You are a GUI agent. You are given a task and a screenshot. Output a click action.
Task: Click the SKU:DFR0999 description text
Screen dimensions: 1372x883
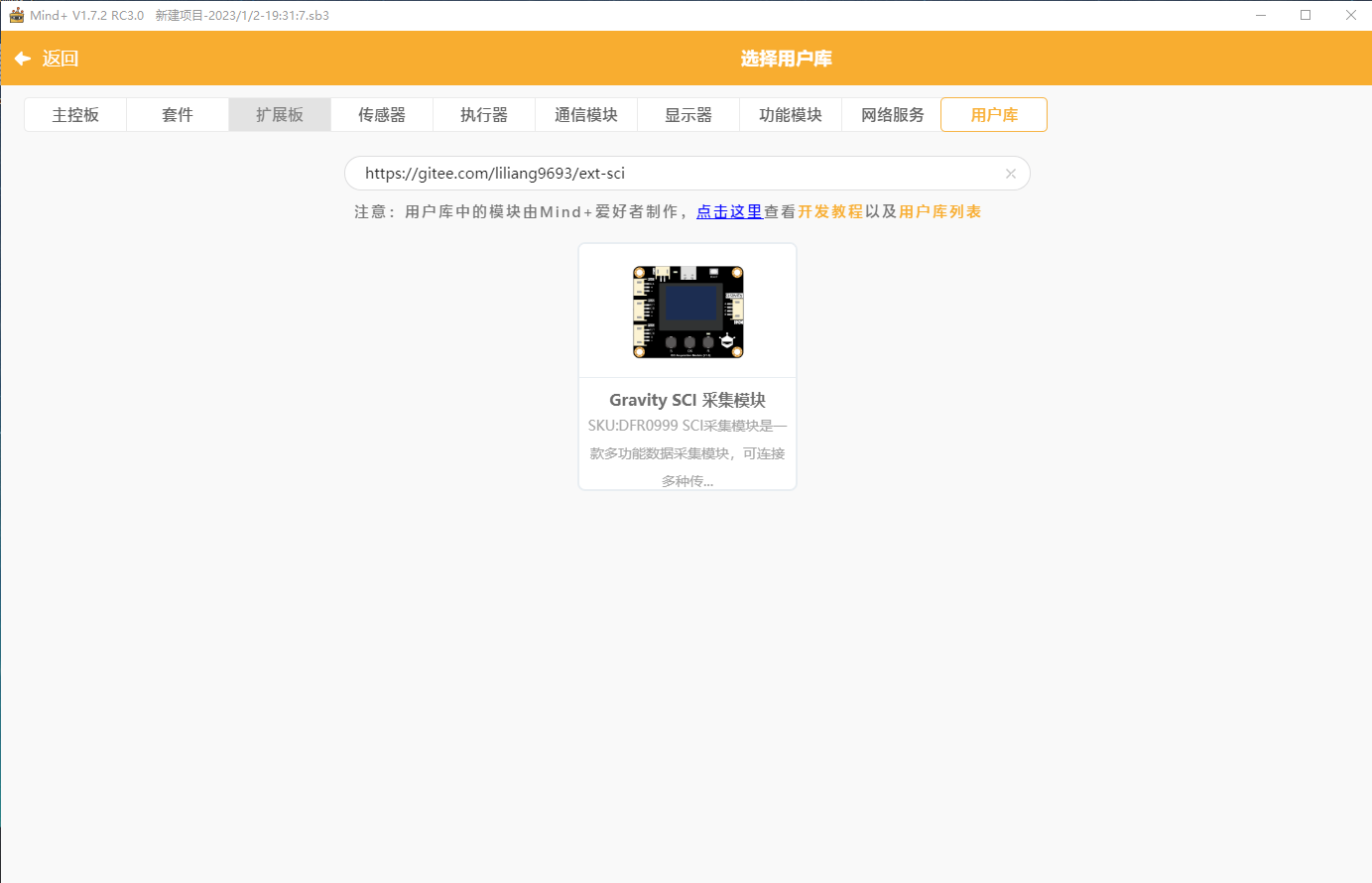pos(687,453)
